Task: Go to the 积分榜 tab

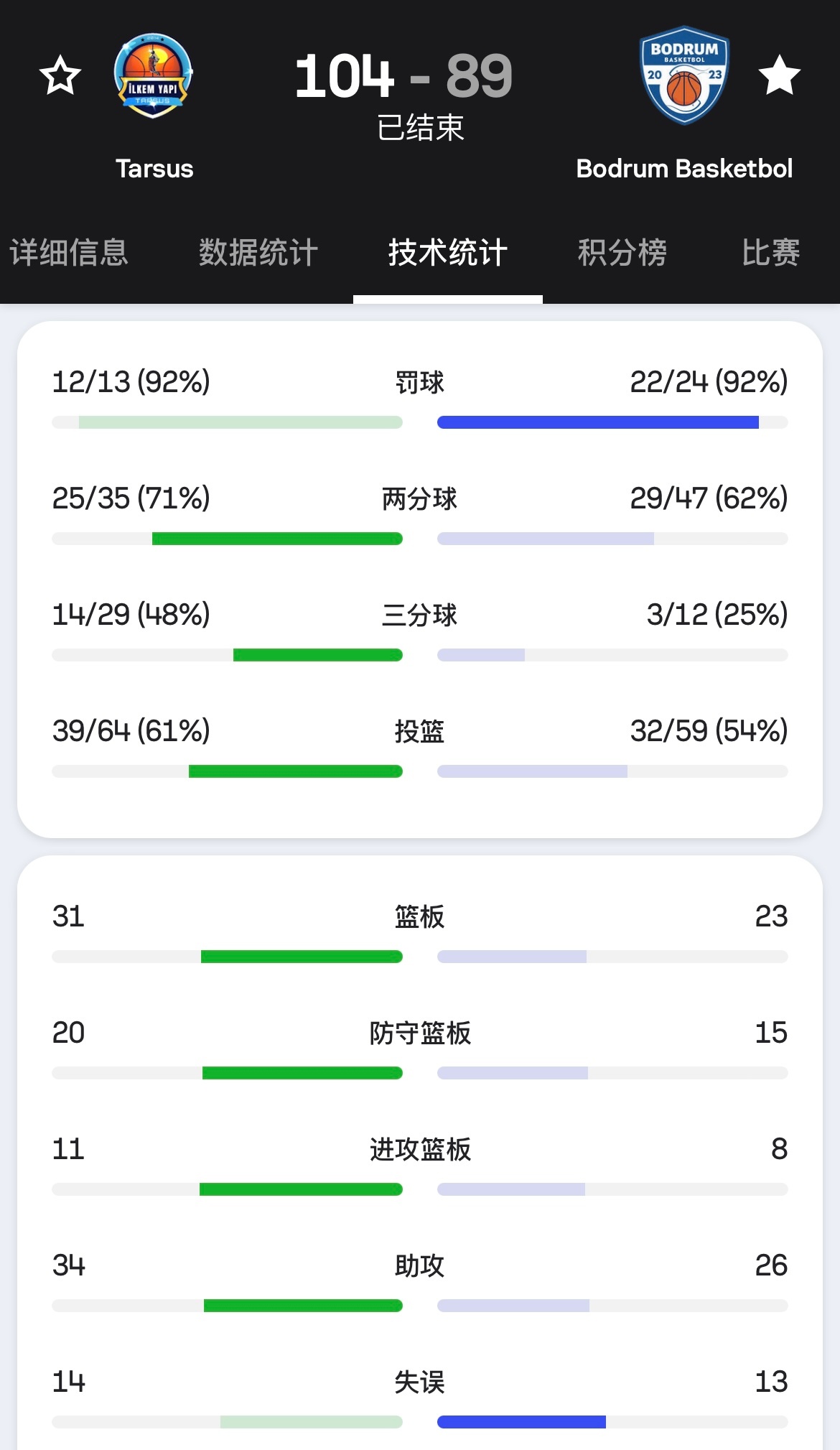Action: pos(622,253)
